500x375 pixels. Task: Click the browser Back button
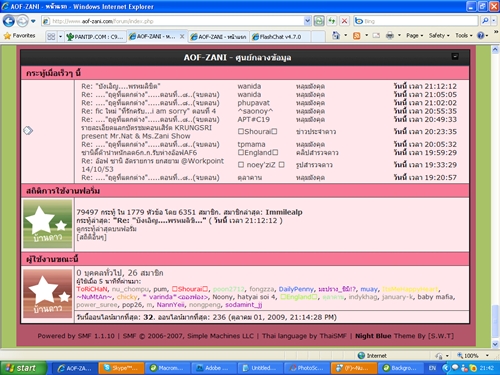[x=9, y=21]
